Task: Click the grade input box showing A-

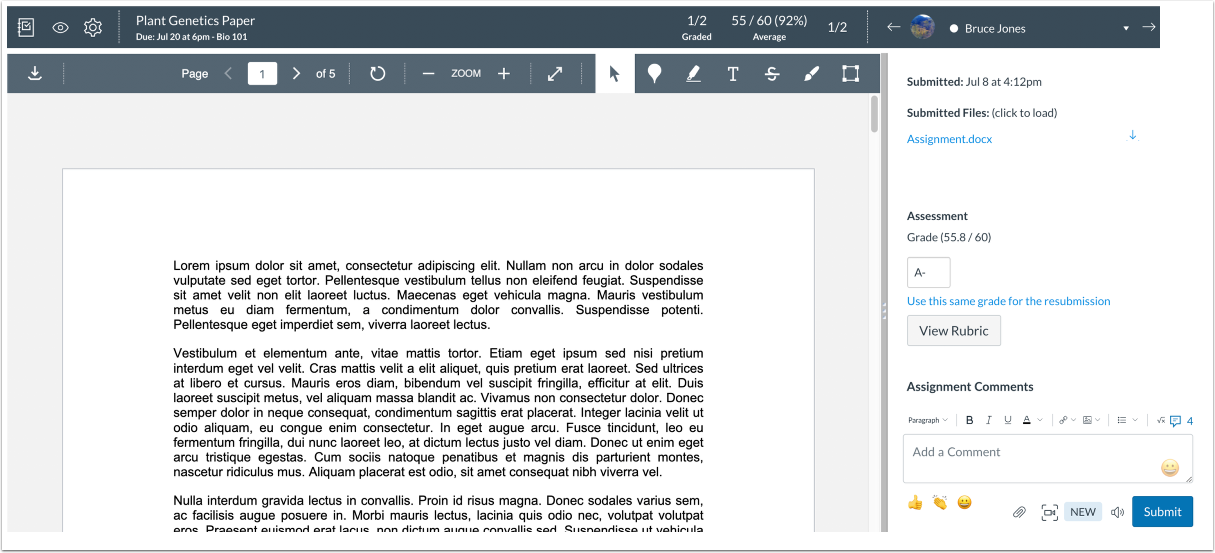Action: tap(928, 272)
